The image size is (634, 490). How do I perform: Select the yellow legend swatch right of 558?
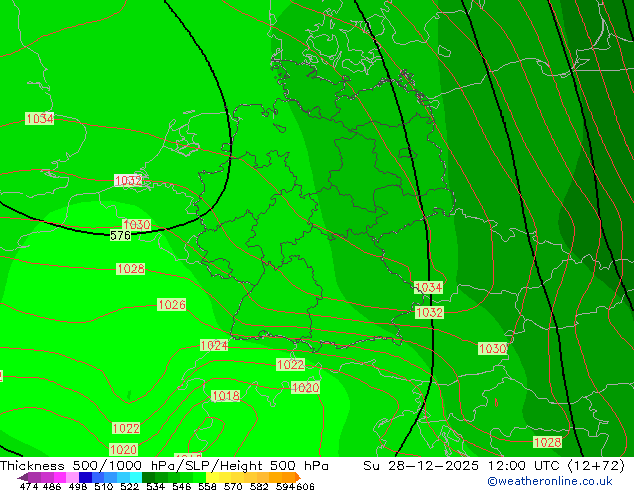click(212, 477)
